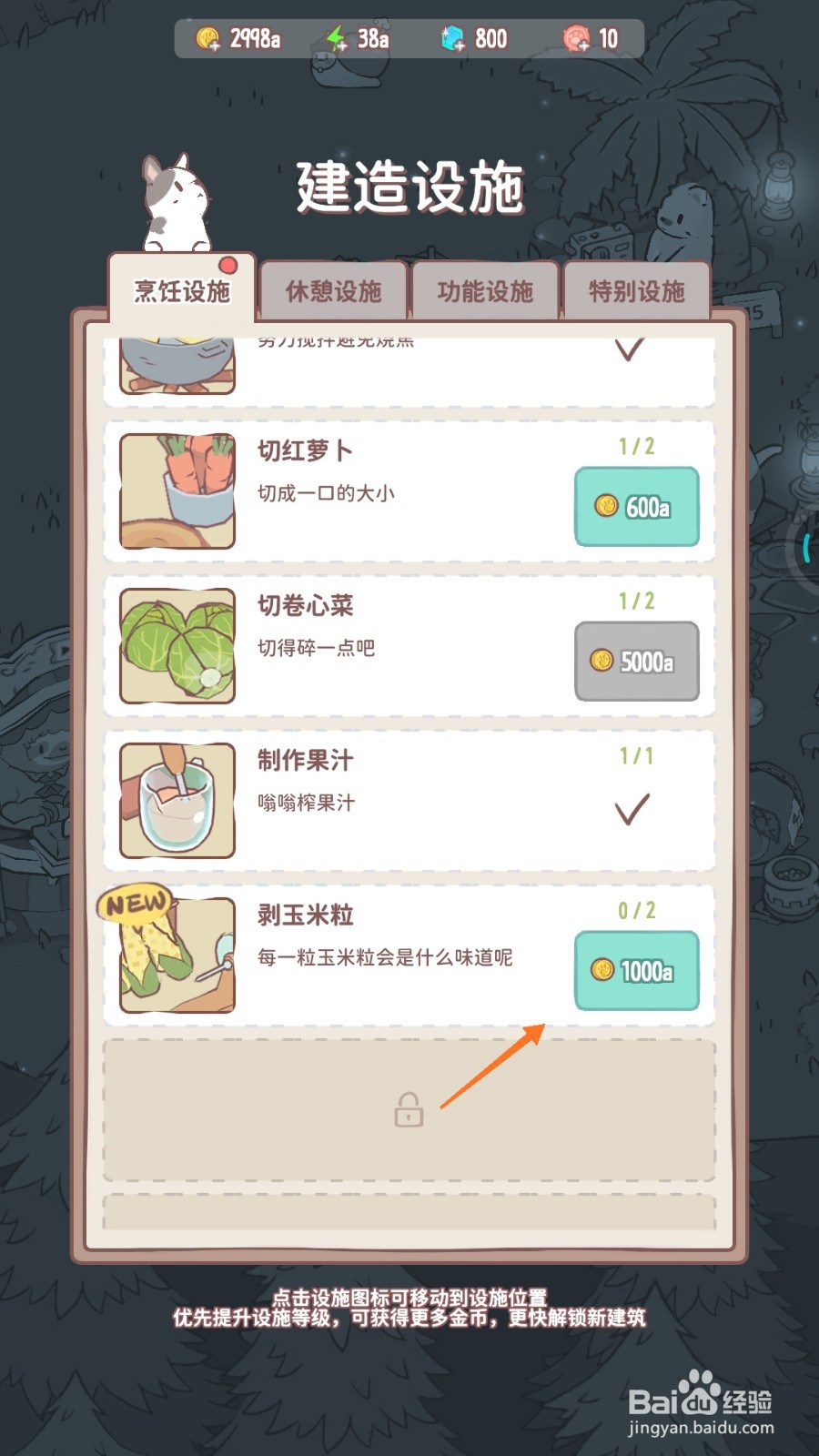This screenshot has width=819, height=1456.
Task: Select the 烹饪设施 tab
Action: pyautogui.click(x=182, y=289)
